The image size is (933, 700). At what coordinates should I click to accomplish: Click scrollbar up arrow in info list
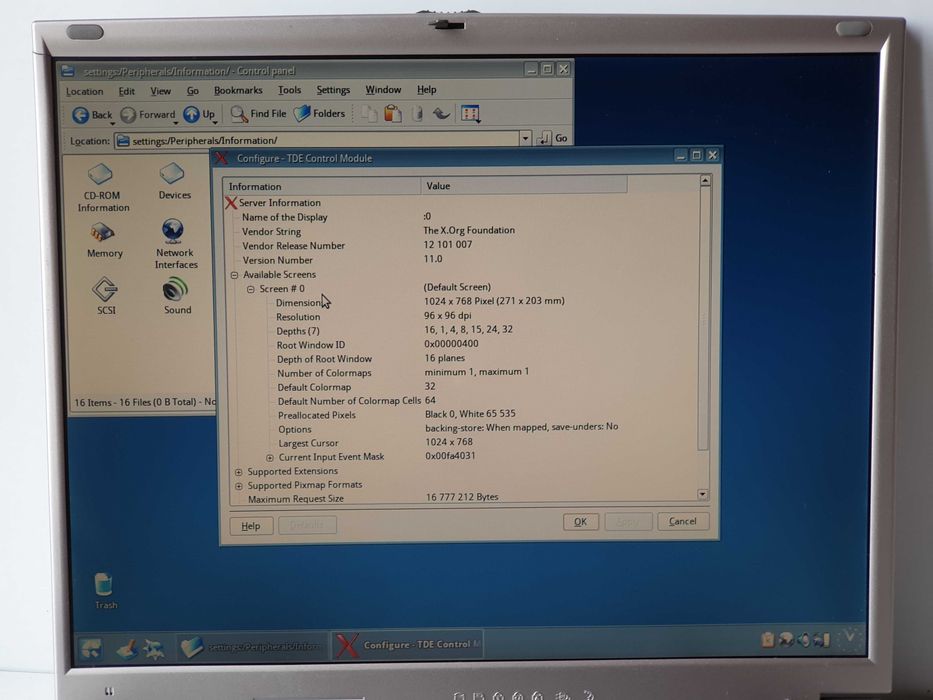705,180
